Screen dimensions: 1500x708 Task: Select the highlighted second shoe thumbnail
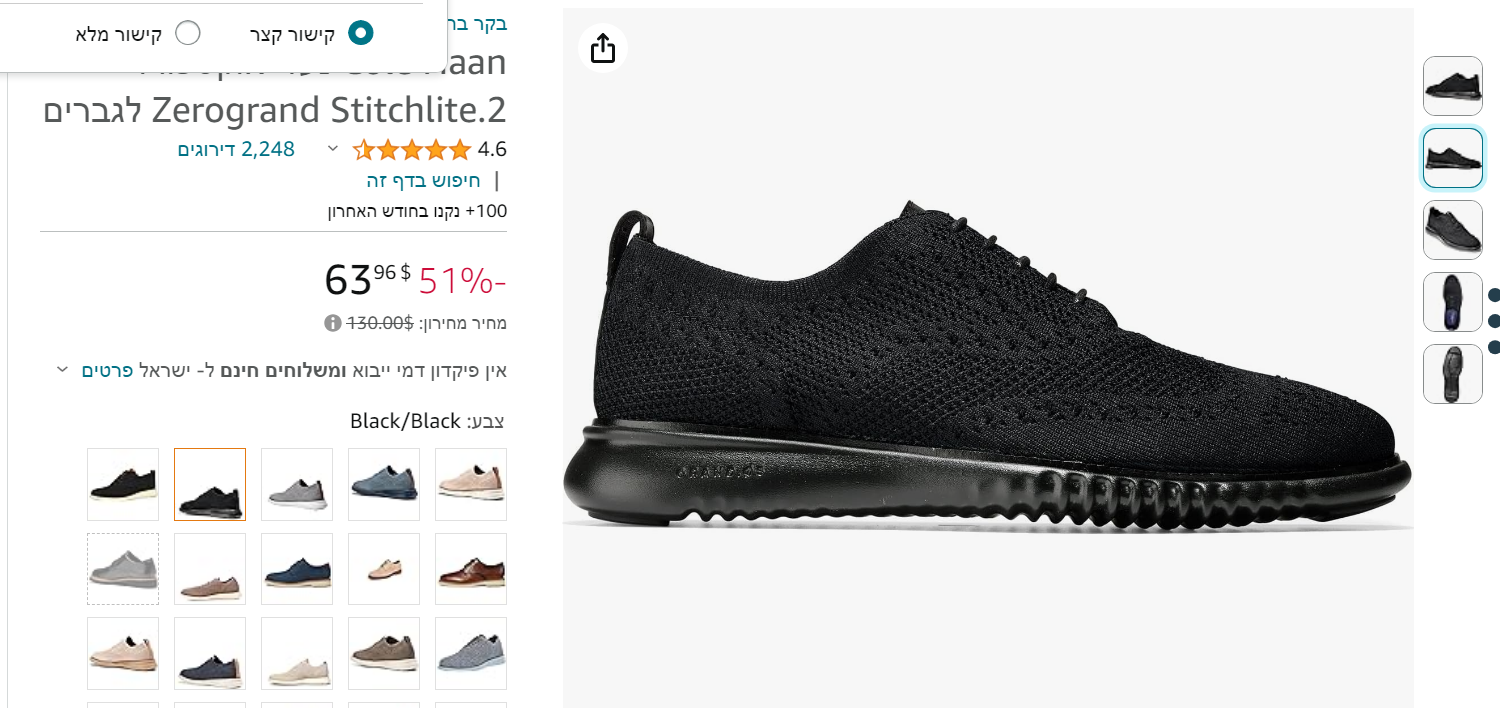tap(1453, 158)
